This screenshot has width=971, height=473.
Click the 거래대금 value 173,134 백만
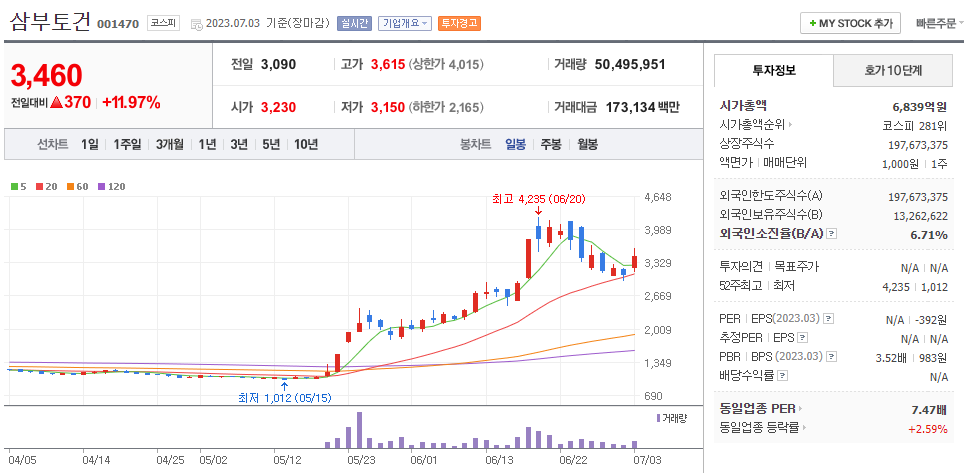tap(642, 107)
